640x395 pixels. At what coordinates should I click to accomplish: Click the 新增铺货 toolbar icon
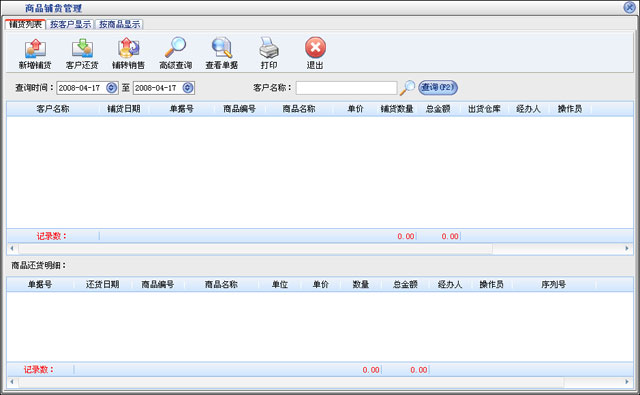pos(35,49)
